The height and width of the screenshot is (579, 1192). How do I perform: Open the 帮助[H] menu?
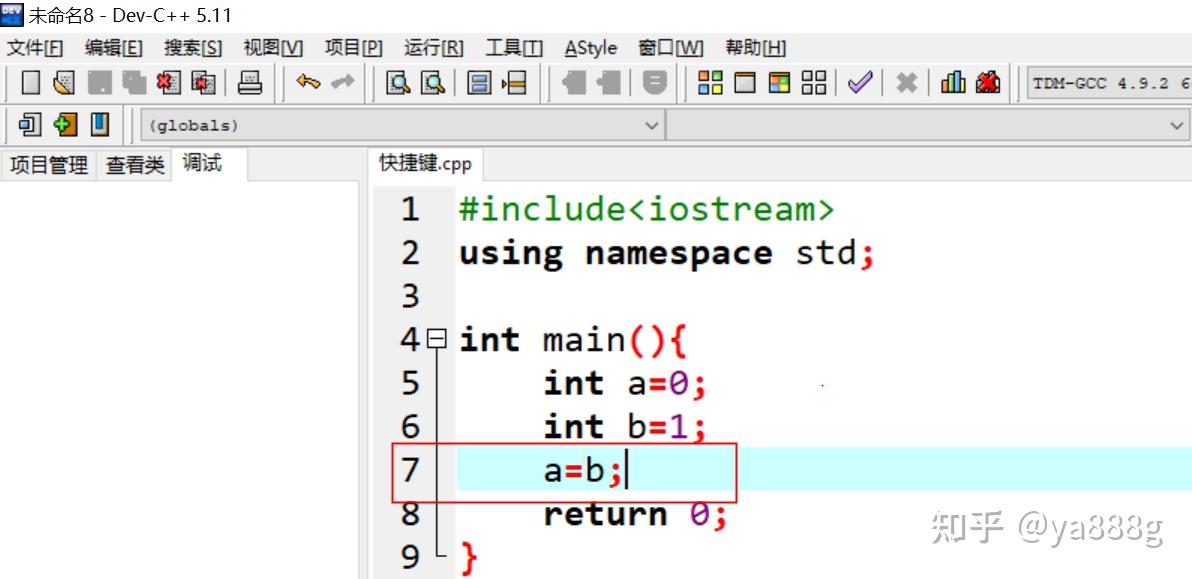[x=755, y=49]
